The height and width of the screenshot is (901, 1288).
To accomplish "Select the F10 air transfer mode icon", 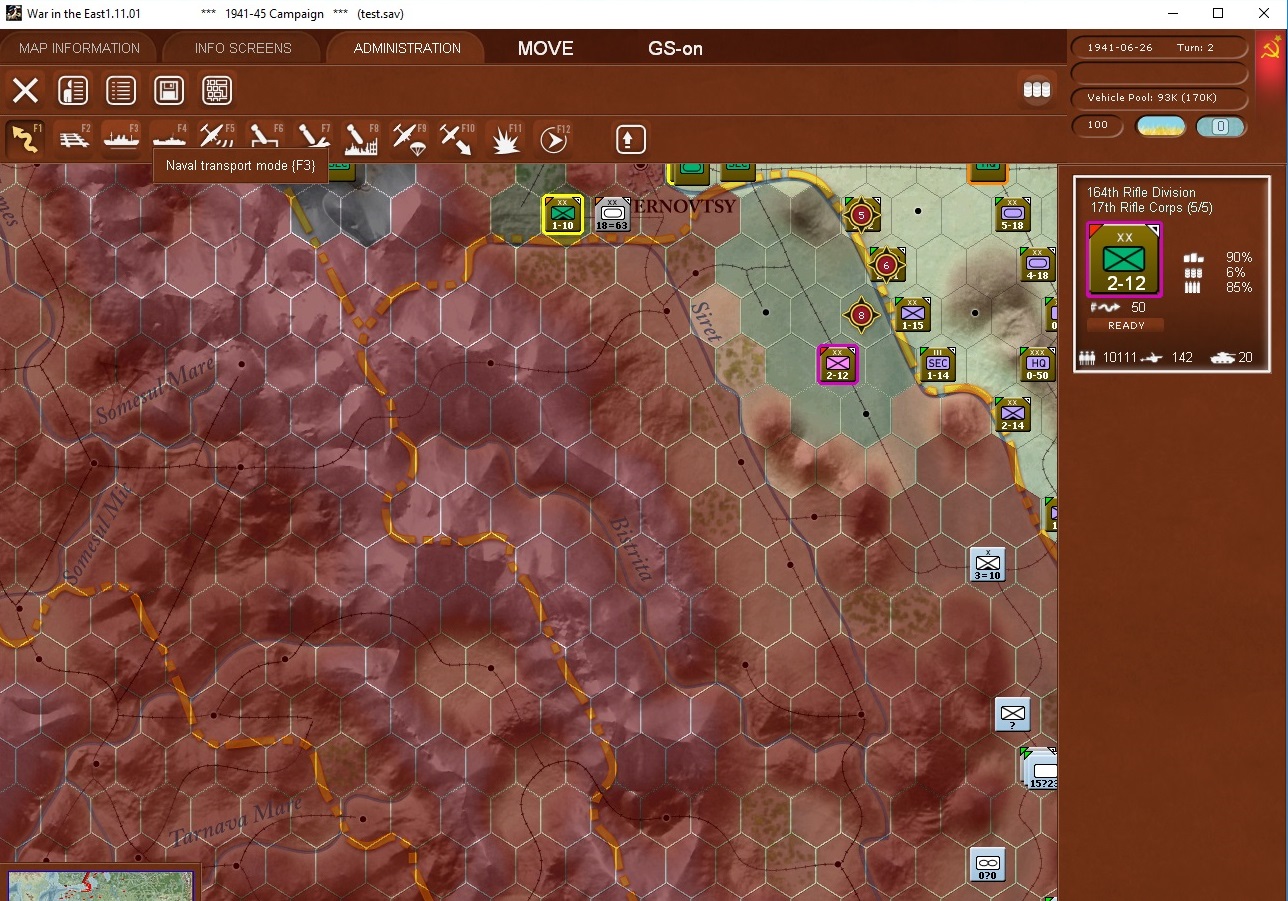I will point(457,139).
